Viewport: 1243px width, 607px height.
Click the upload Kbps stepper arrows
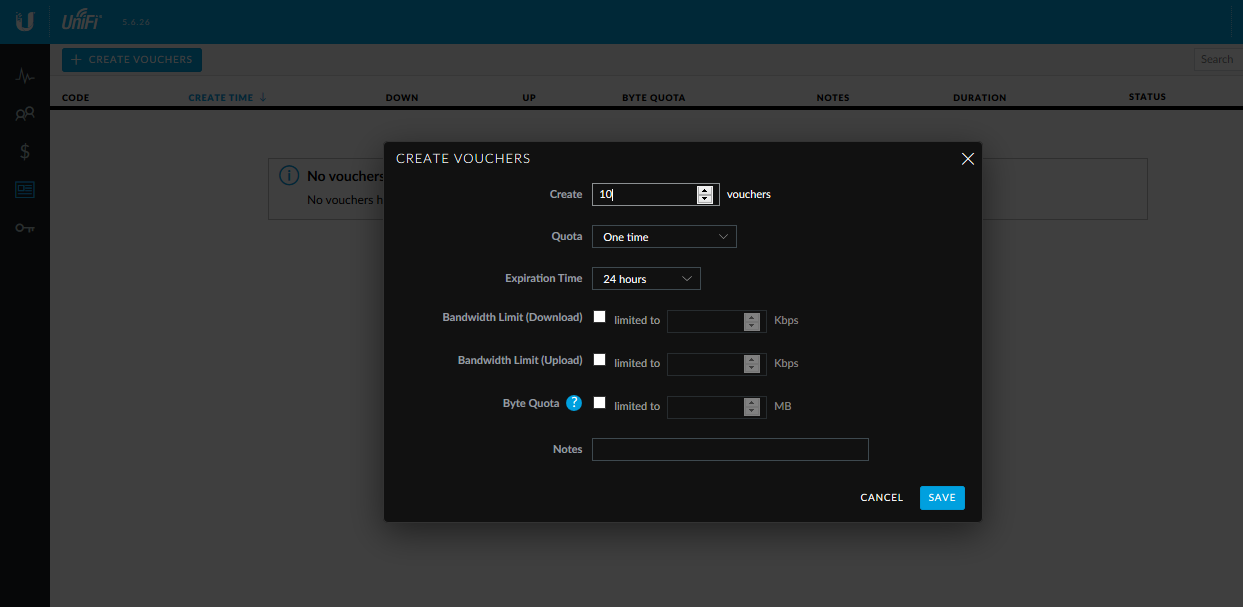click(x=752, y=364)
